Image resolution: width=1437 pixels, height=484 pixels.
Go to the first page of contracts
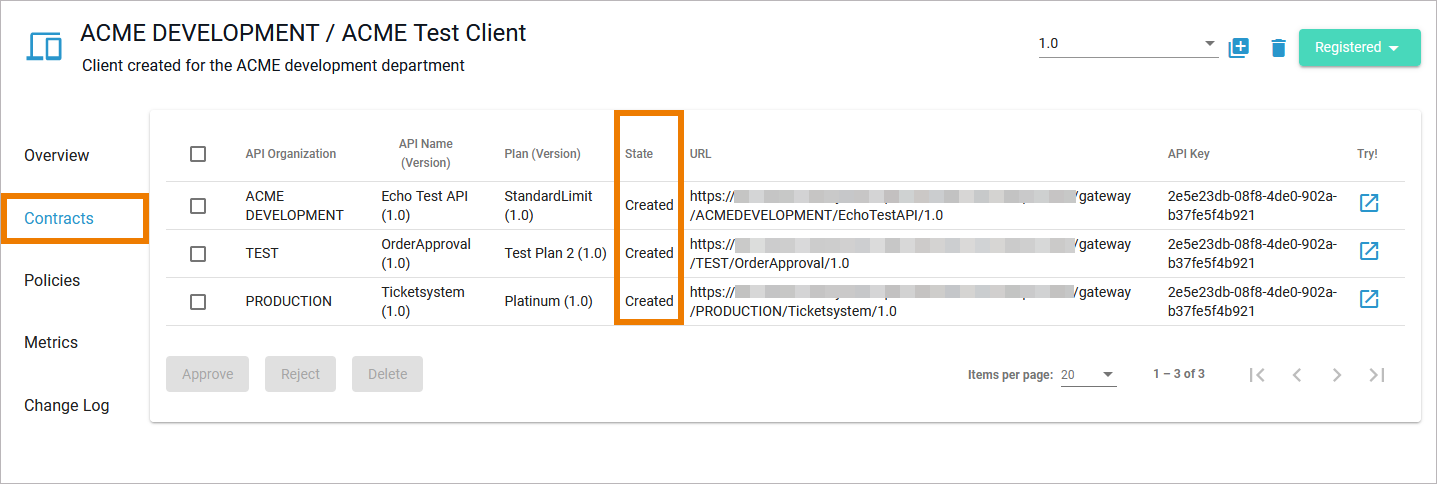1258,375
